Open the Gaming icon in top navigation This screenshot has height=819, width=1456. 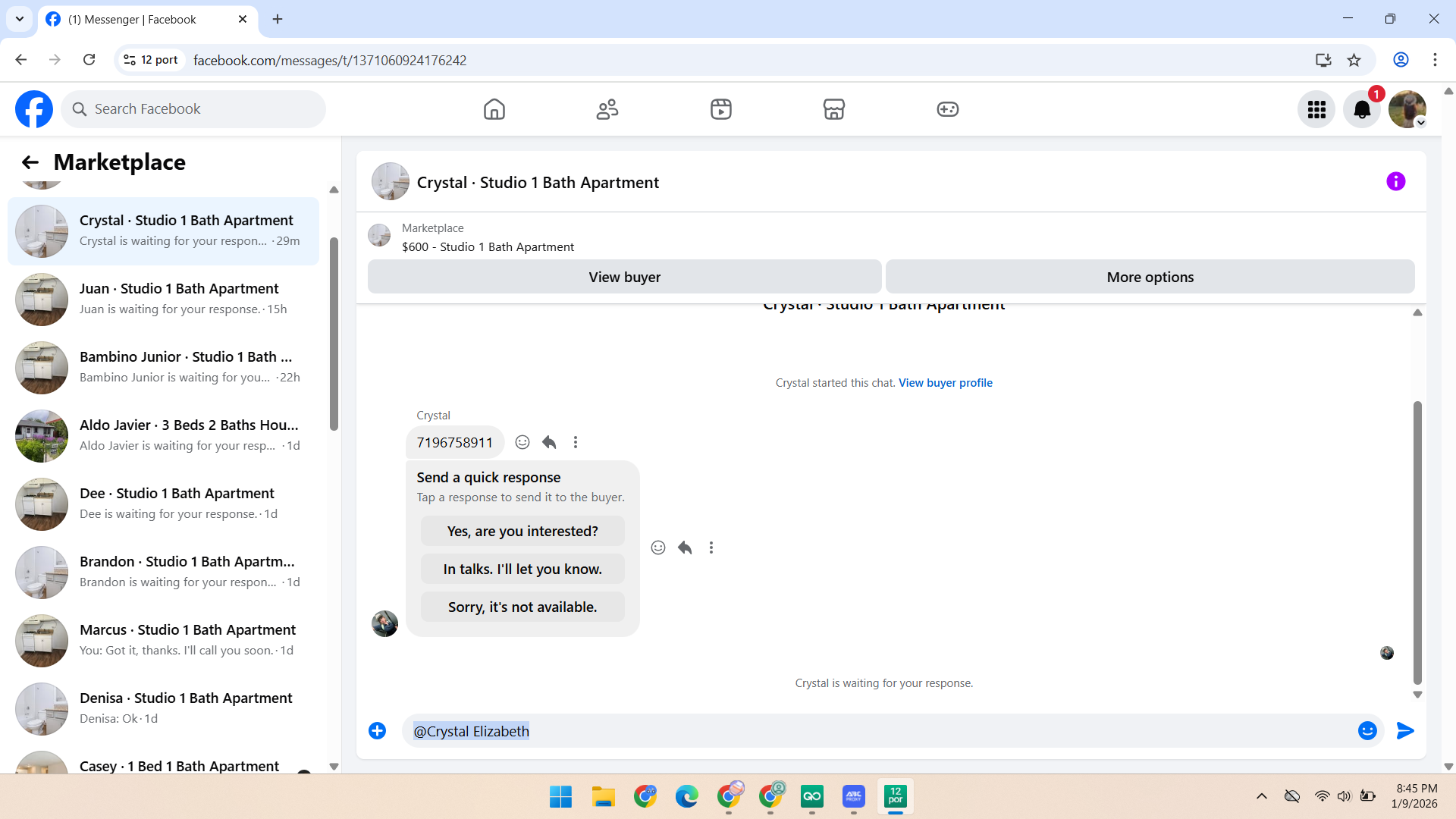947,109
